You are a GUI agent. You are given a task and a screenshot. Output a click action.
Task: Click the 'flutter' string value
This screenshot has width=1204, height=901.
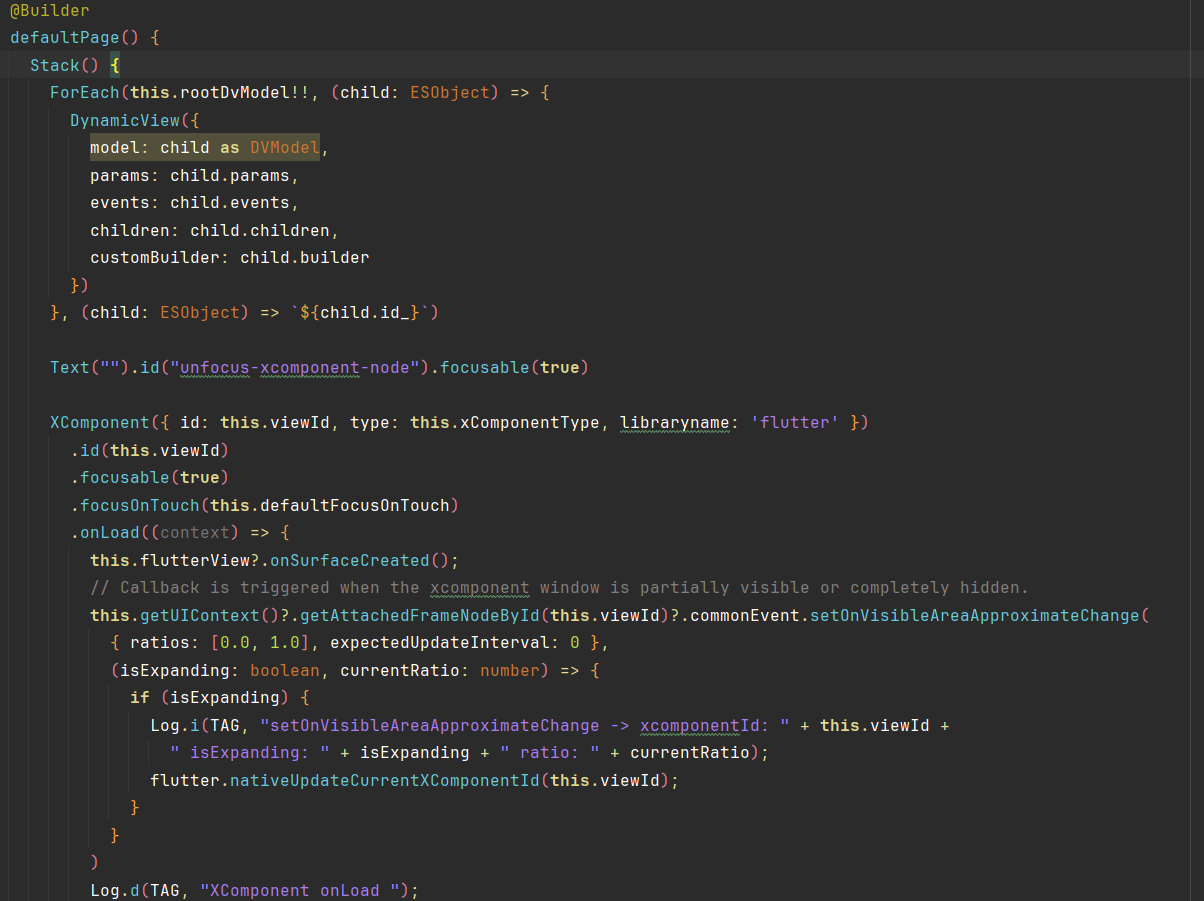click(x=795, y=422)
